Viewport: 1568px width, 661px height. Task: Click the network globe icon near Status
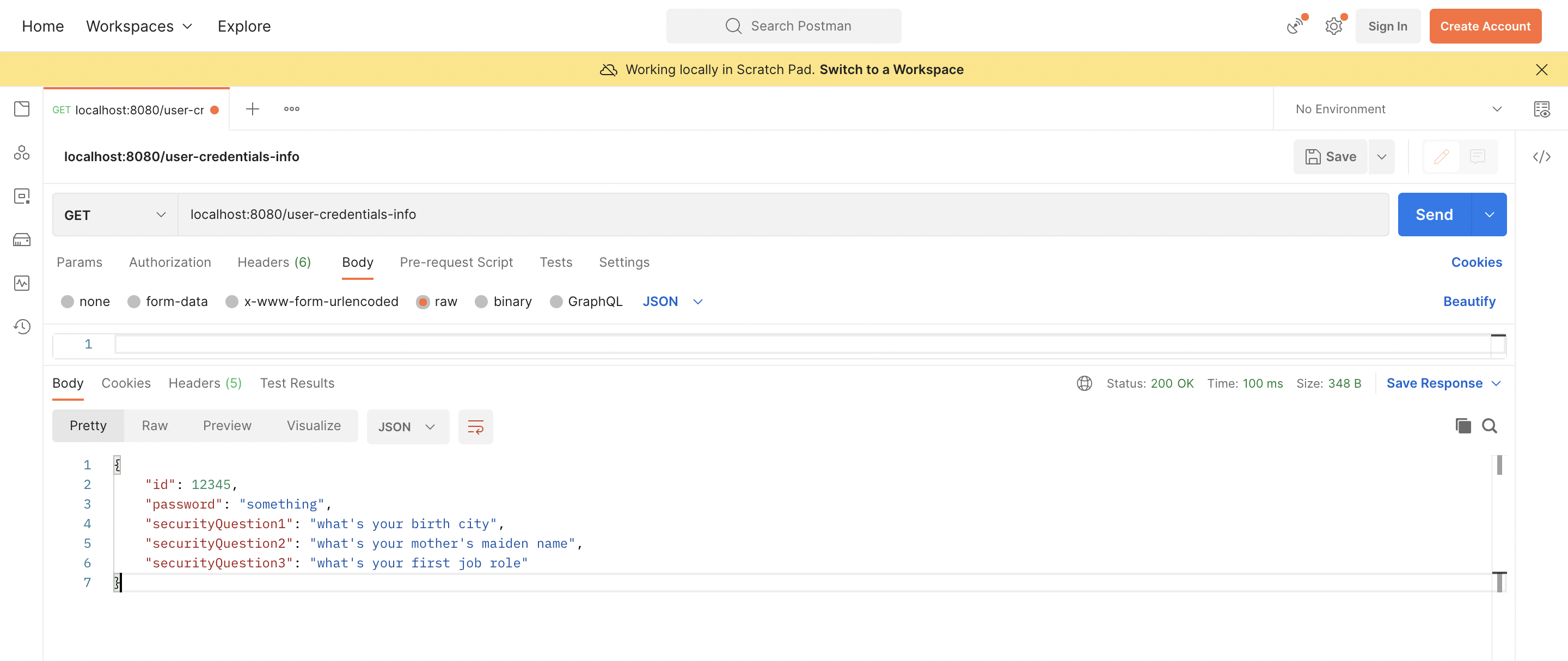[1084, 383]
